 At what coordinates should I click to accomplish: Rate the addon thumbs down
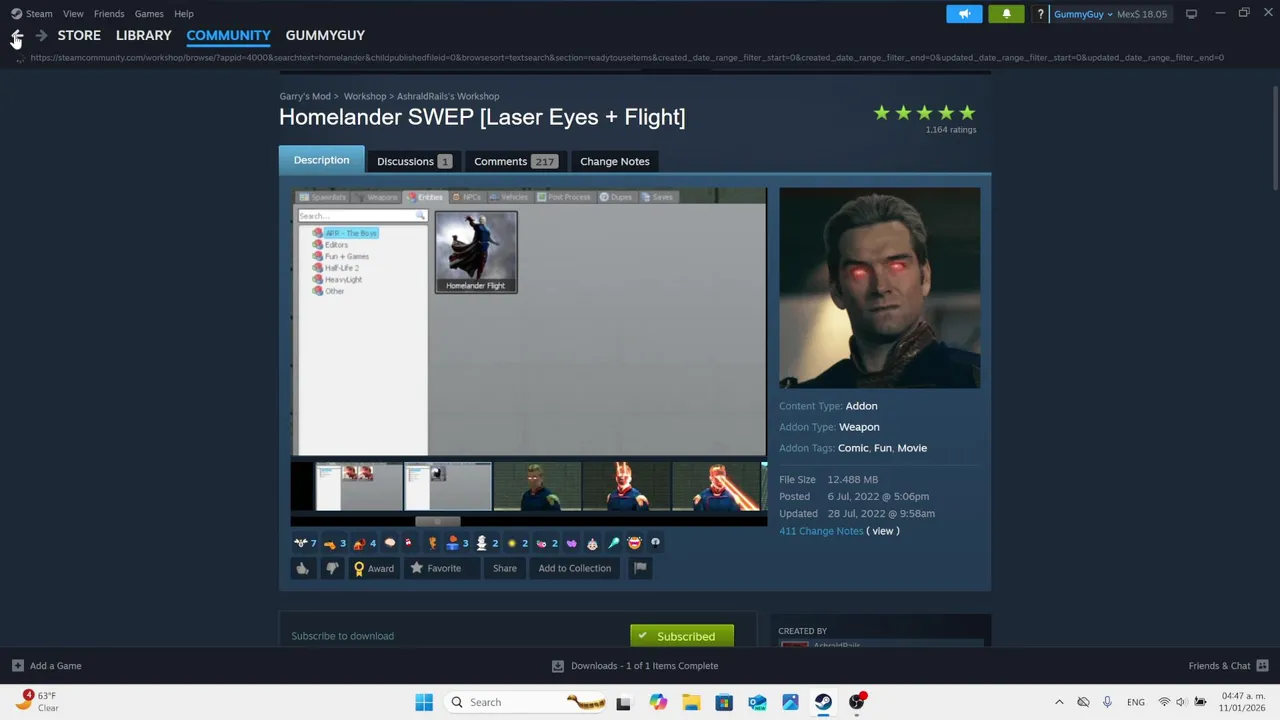(x=332, y=568)
